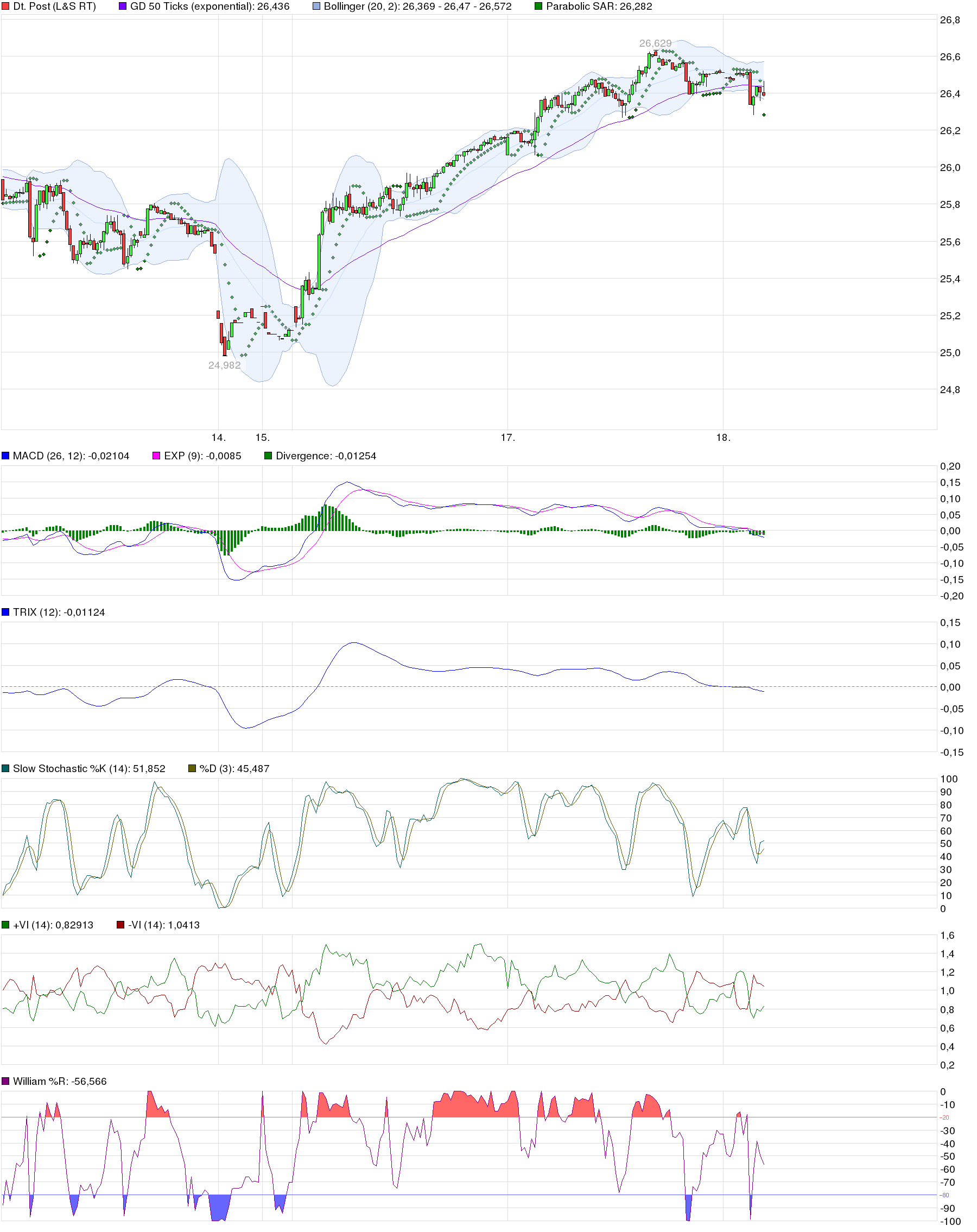
Task: Click the green +VI (14) legend swatch
Action: [x=6, y=925]
